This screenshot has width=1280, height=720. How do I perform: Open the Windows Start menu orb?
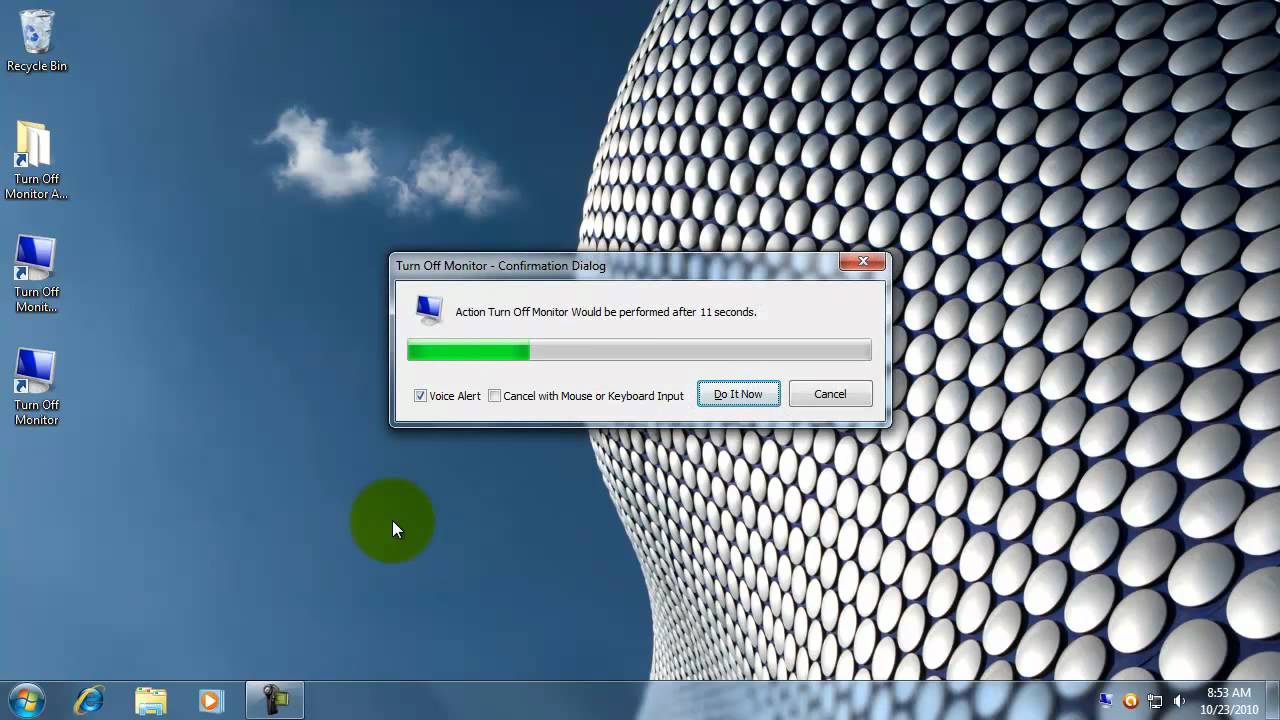pyautogui.click(x=27, y=700)
